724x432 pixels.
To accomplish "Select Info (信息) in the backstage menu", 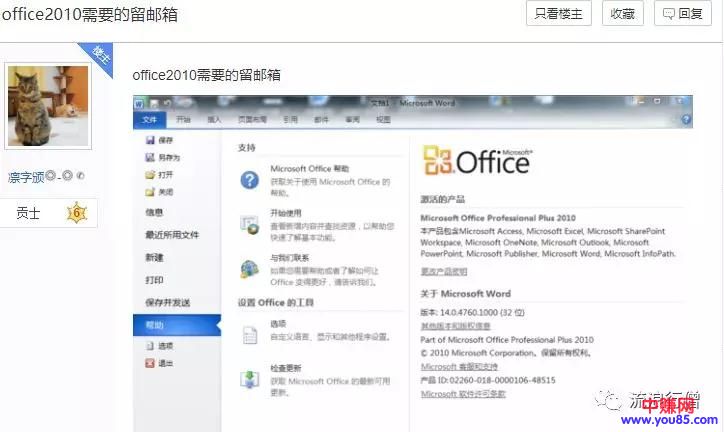I will pos(155,212).
